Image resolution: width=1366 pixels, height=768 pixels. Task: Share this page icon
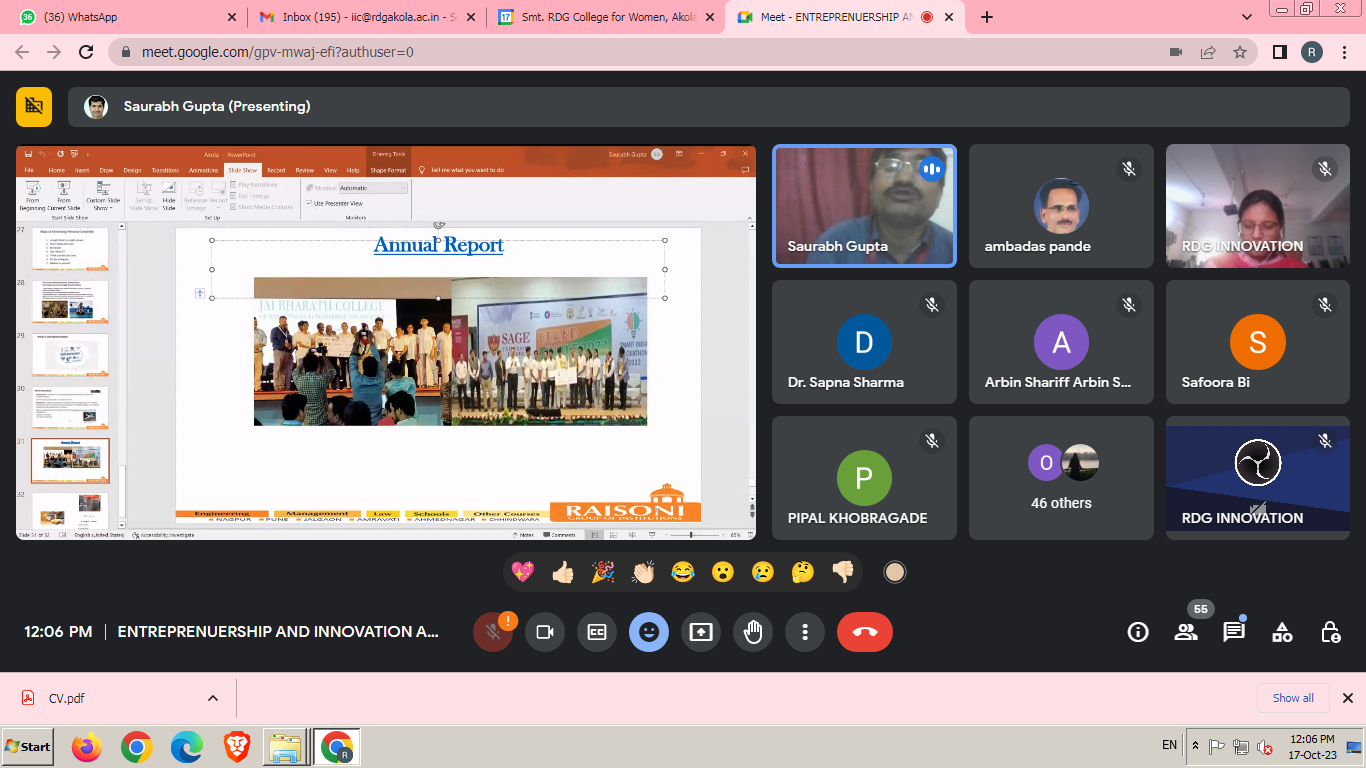[1208, 52]
